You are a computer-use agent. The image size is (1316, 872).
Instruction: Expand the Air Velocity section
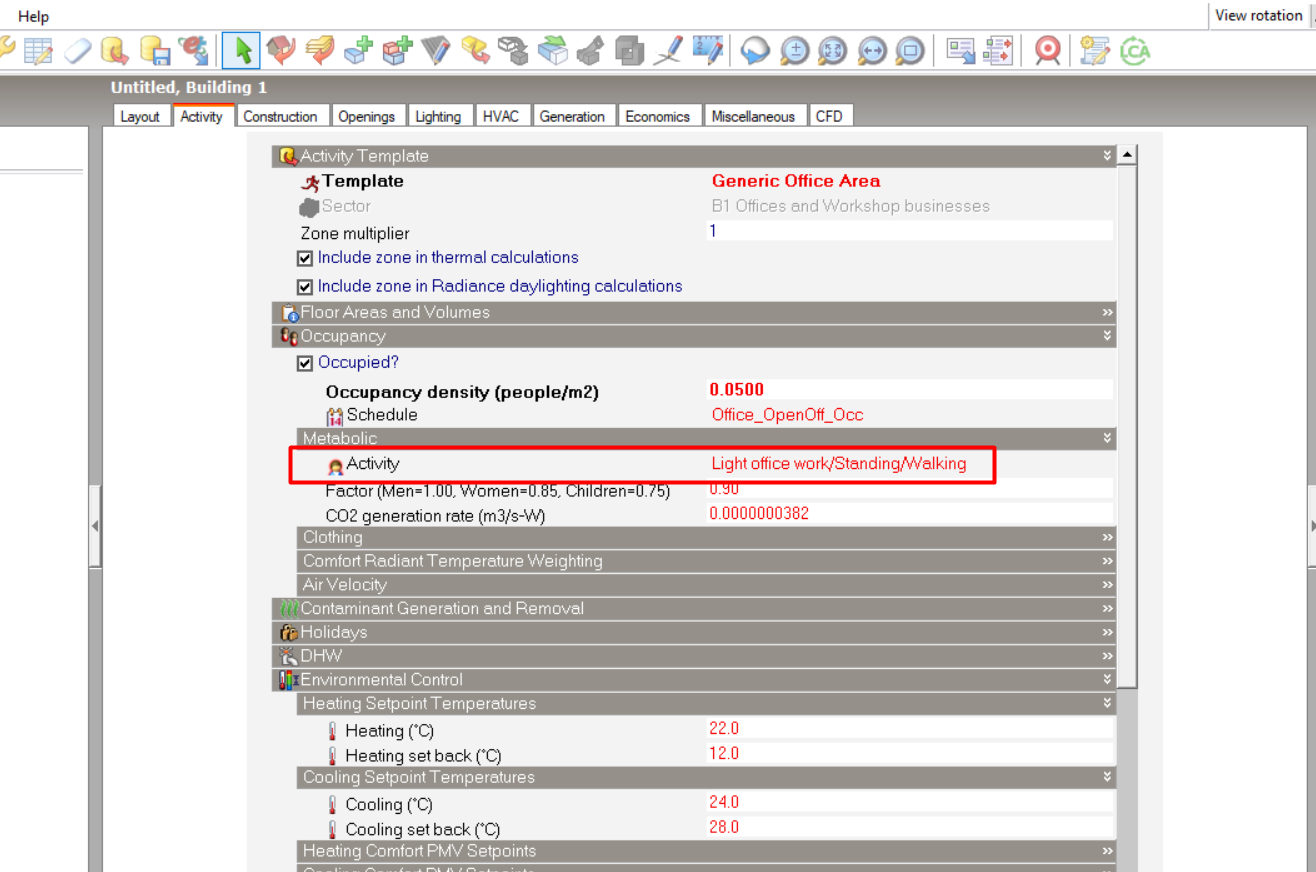pos(1107,584)
